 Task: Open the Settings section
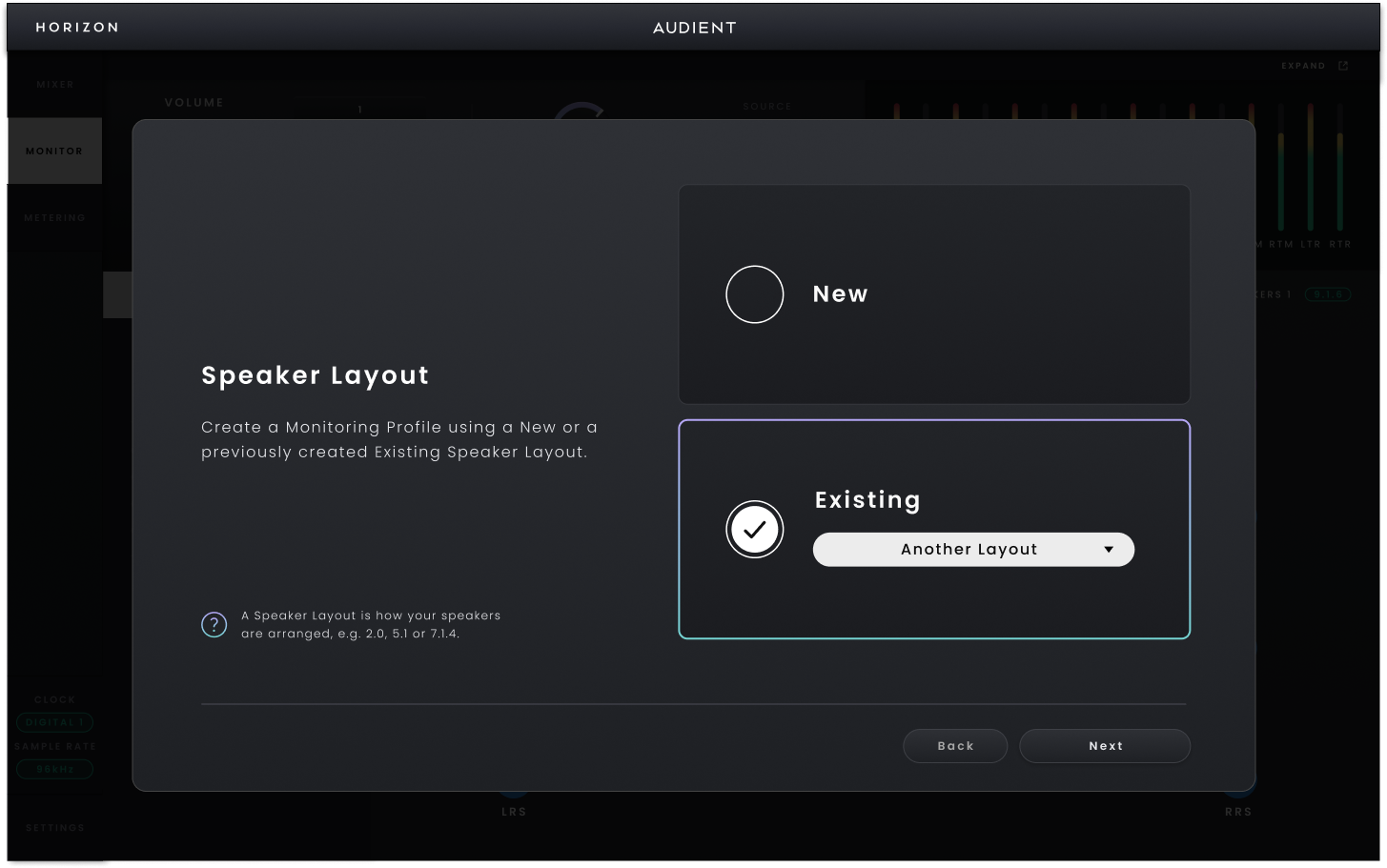[54, 828]
